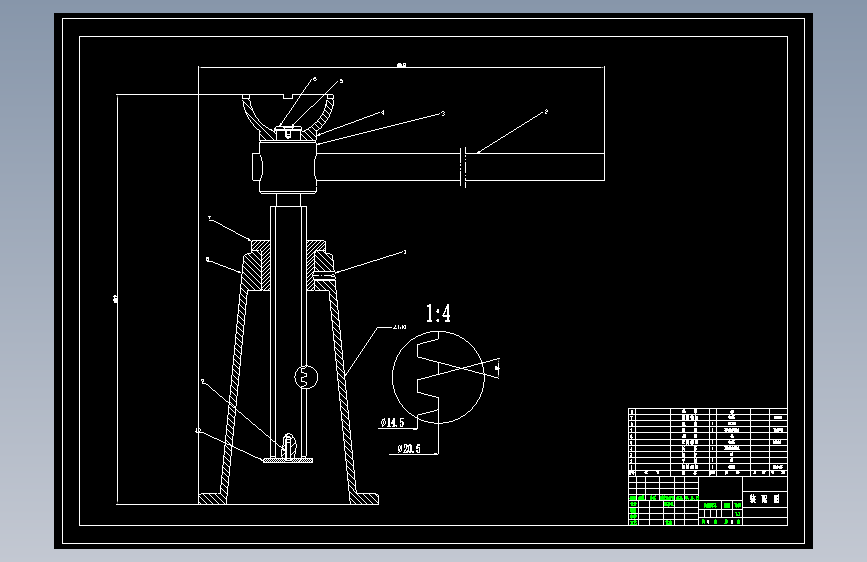Click part balloon number 3 label
Screen dimensions: 867x562
click(x=443, y=113)
